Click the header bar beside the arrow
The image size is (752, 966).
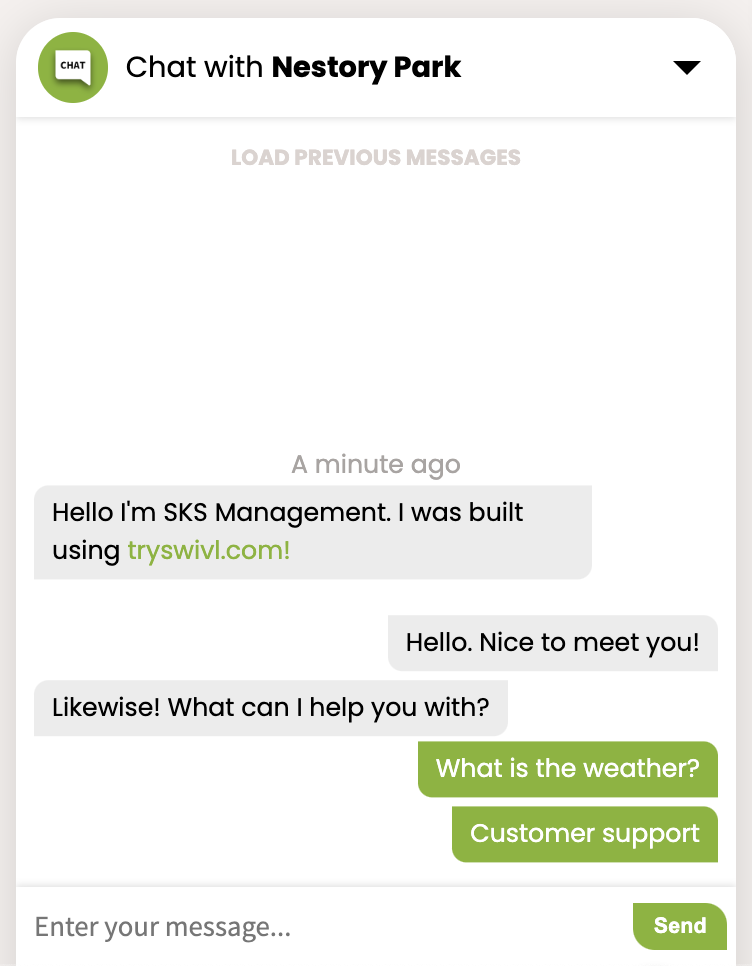(x=567, y=67)
